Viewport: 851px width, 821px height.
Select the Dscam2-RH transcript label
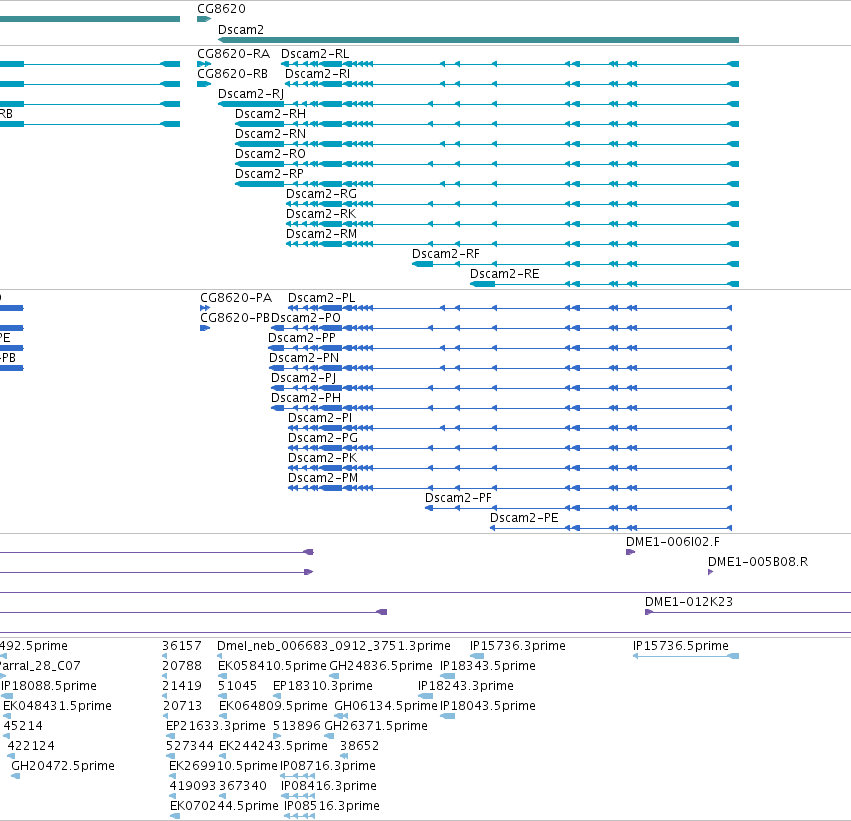[x=270, y=114]
